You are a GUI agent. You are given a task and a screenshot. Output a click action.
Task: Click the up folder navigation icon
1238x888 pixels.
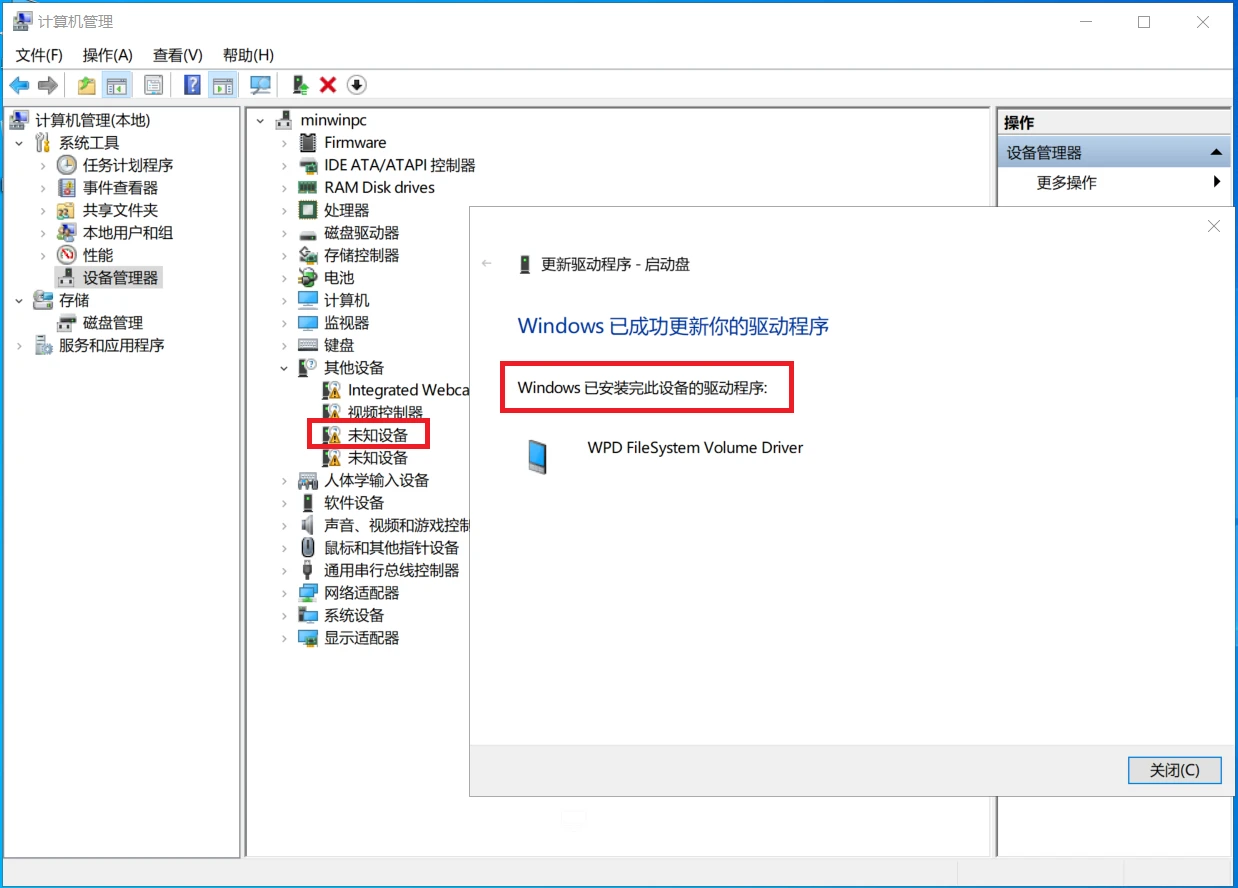tap(85, 85)
